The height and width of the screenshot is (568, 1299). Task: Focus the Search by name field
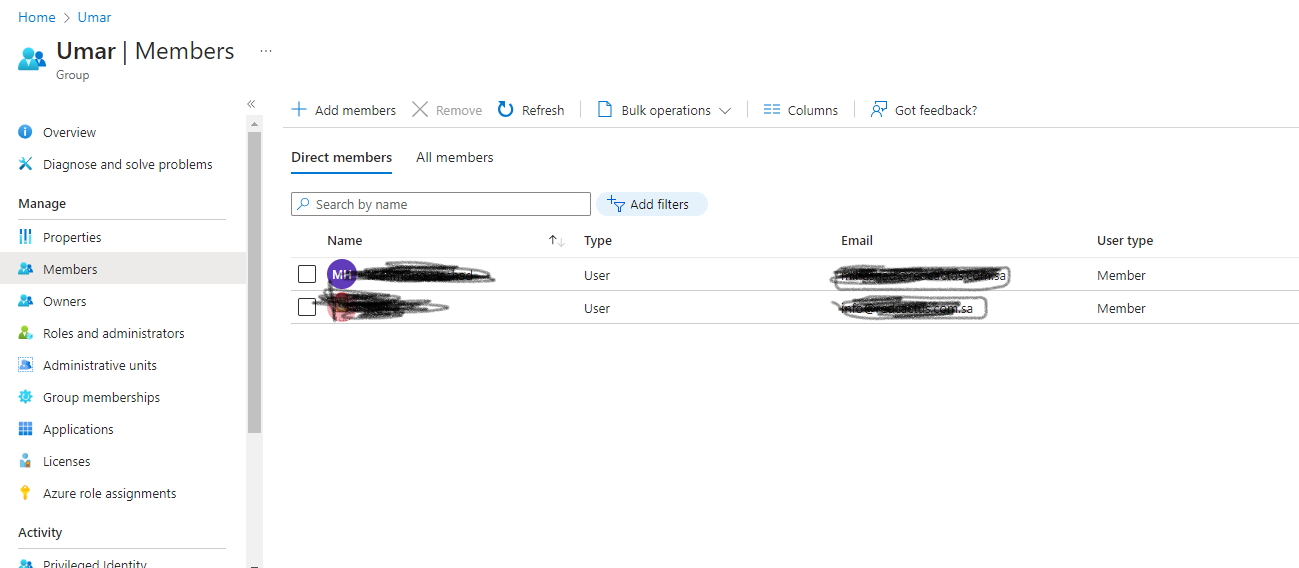click(441, 204)
